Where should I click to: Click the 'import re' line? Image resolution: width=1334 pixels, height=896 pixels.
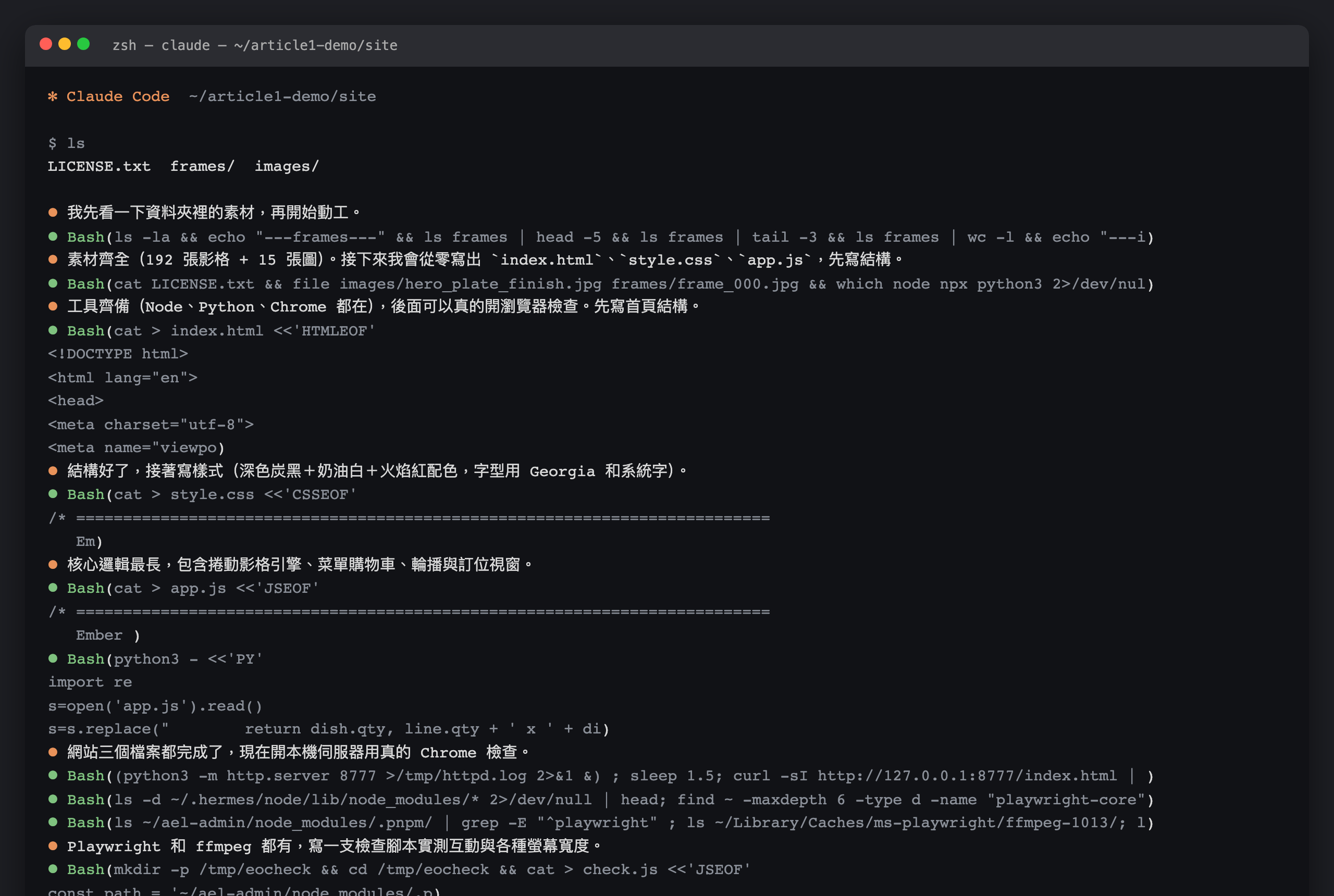pyautogui.click(x=90, y=682)
